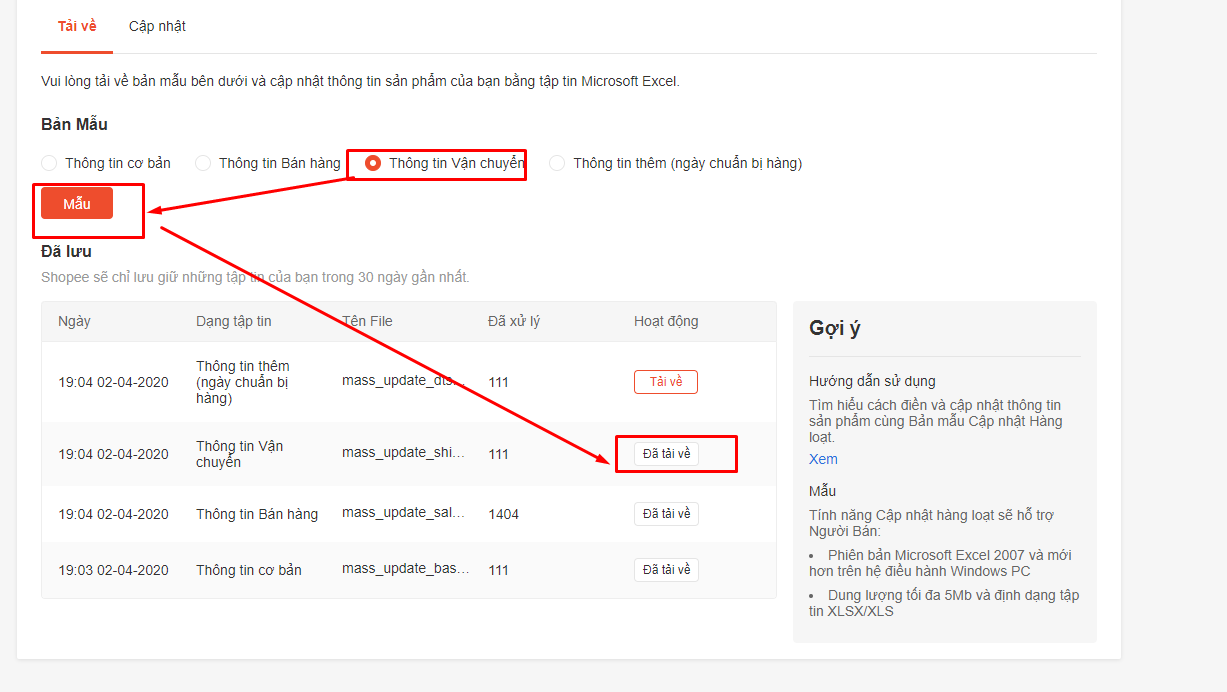1227x692 pixels.
Task: Click the Ngày column header
Action: click(x=74, y=321)
